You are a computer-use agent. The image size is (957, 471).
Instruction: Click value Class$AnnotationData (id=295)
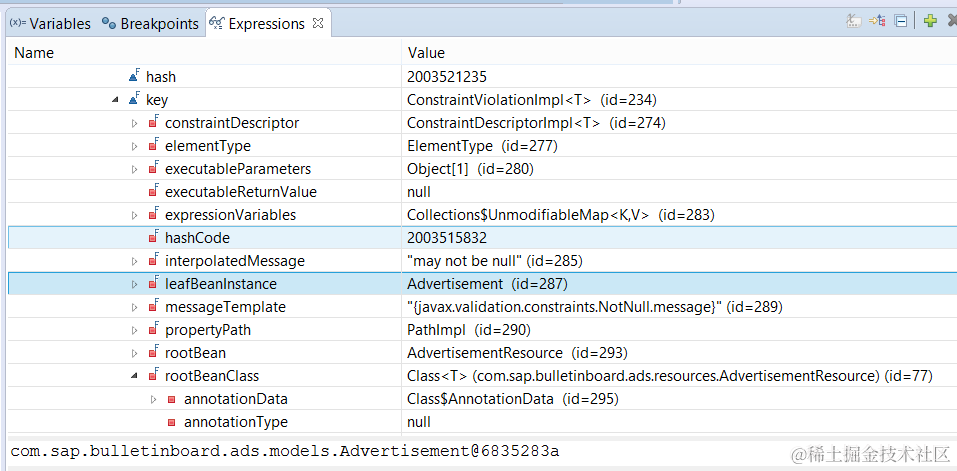click(x=513, y=400)
